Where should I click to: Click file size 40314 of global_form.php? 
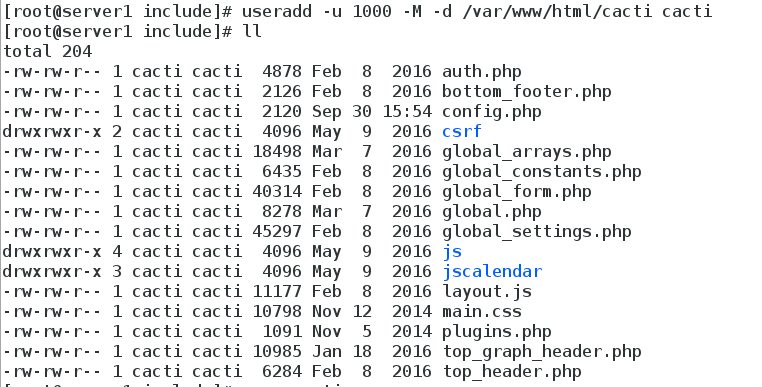277,192
